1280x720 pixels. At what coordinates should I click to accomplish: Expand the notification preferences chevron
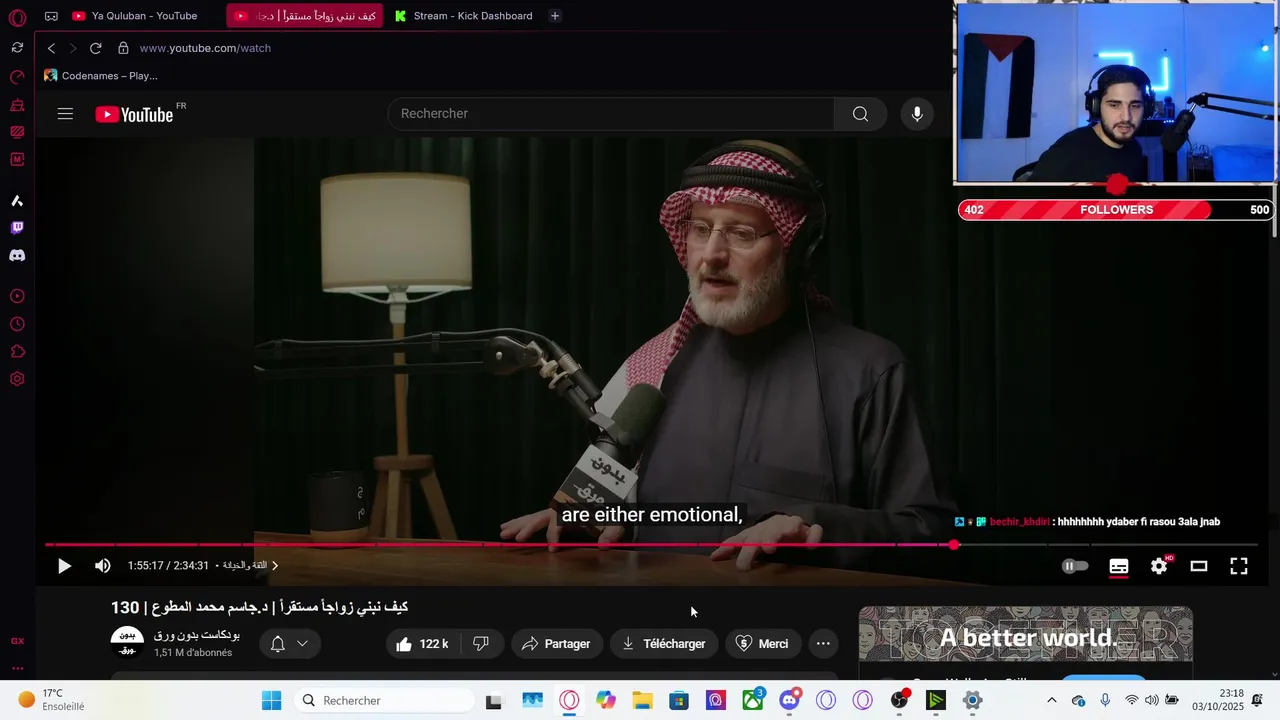(302, 644)
